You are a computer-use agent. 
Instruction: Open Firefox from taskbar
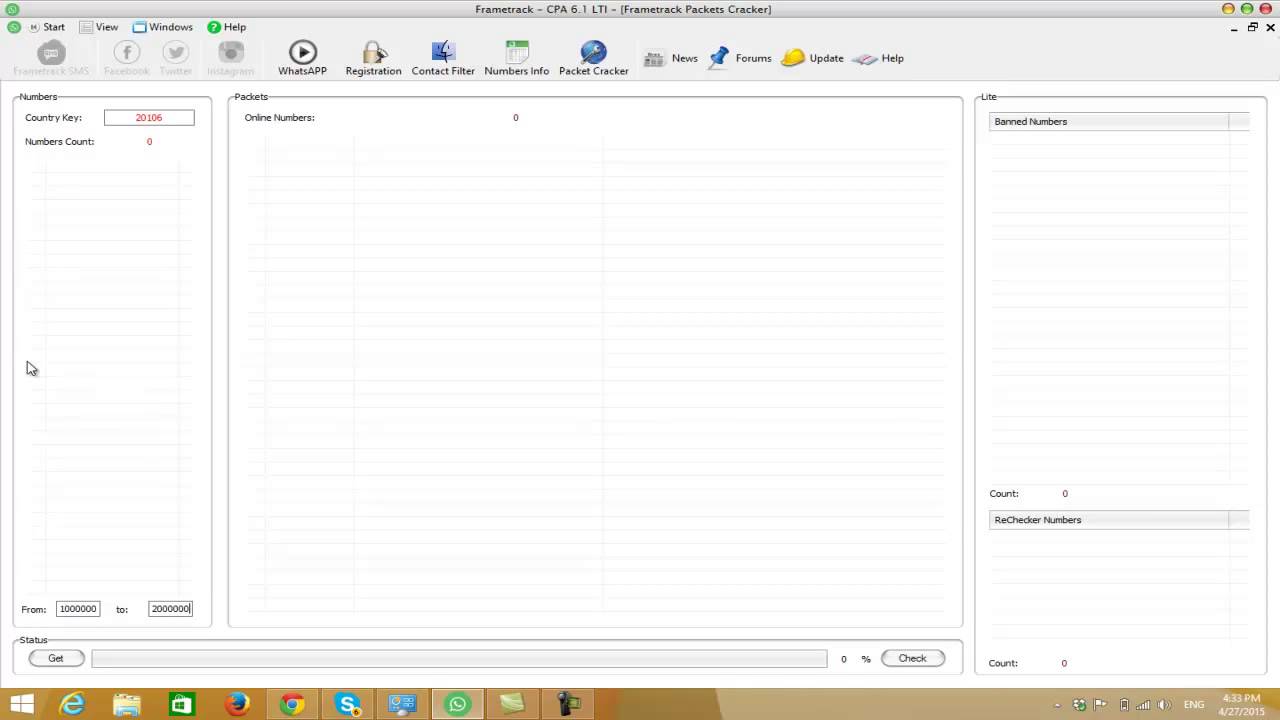(237, 704)
